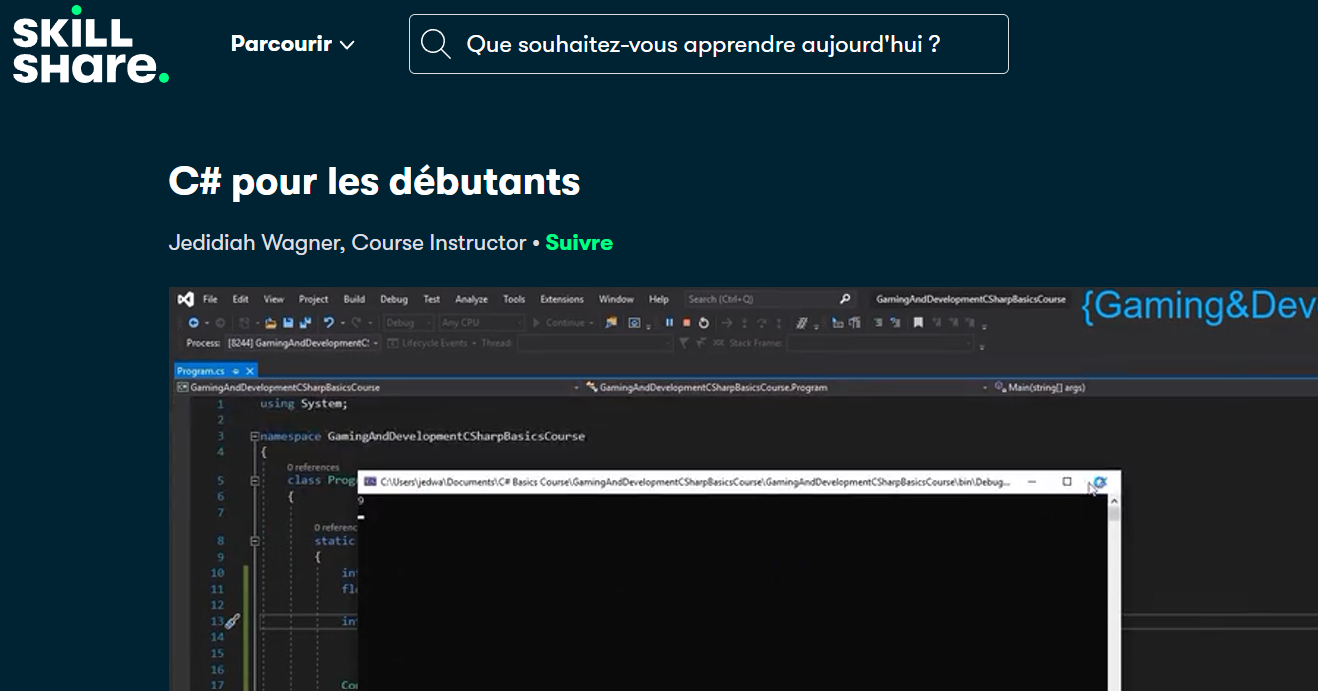The image size is (1318, 691).
Task: Click the Open File folder icon
Action: click(270, 323)
